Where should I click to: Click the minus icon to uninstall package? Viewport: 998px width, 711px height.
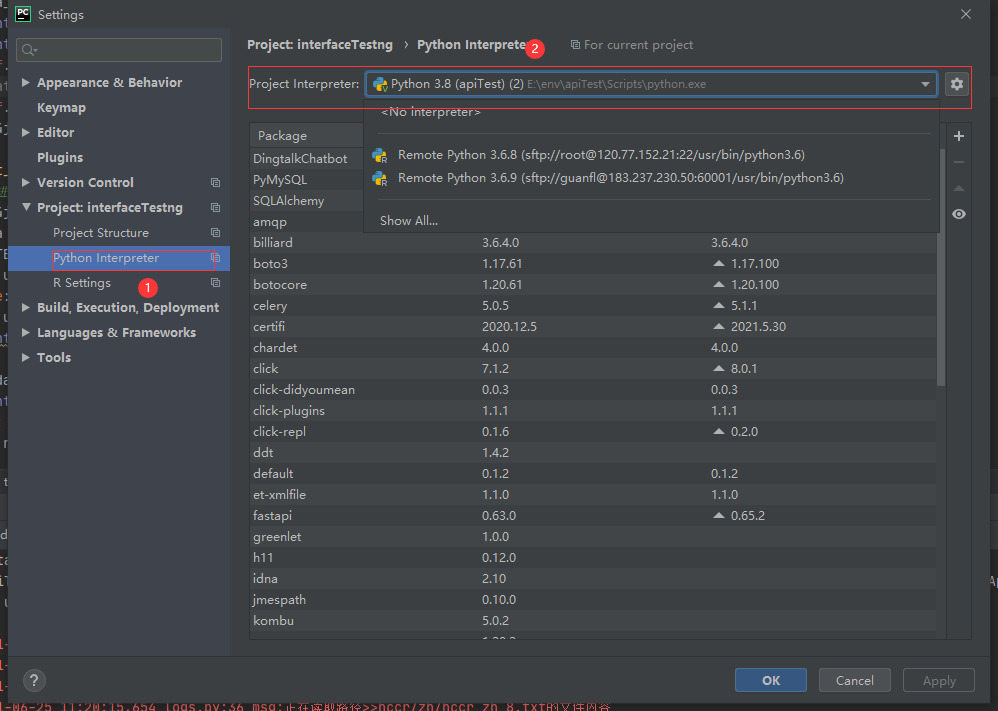(959, 162)
